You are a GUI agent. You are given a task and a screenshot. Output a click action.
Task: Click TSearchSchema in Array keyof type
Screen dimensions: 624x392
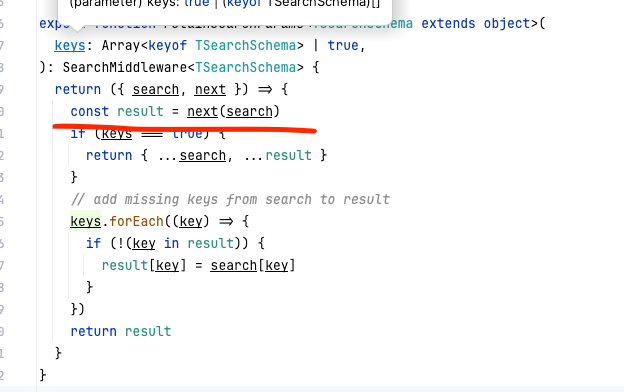tap(245, 46)
